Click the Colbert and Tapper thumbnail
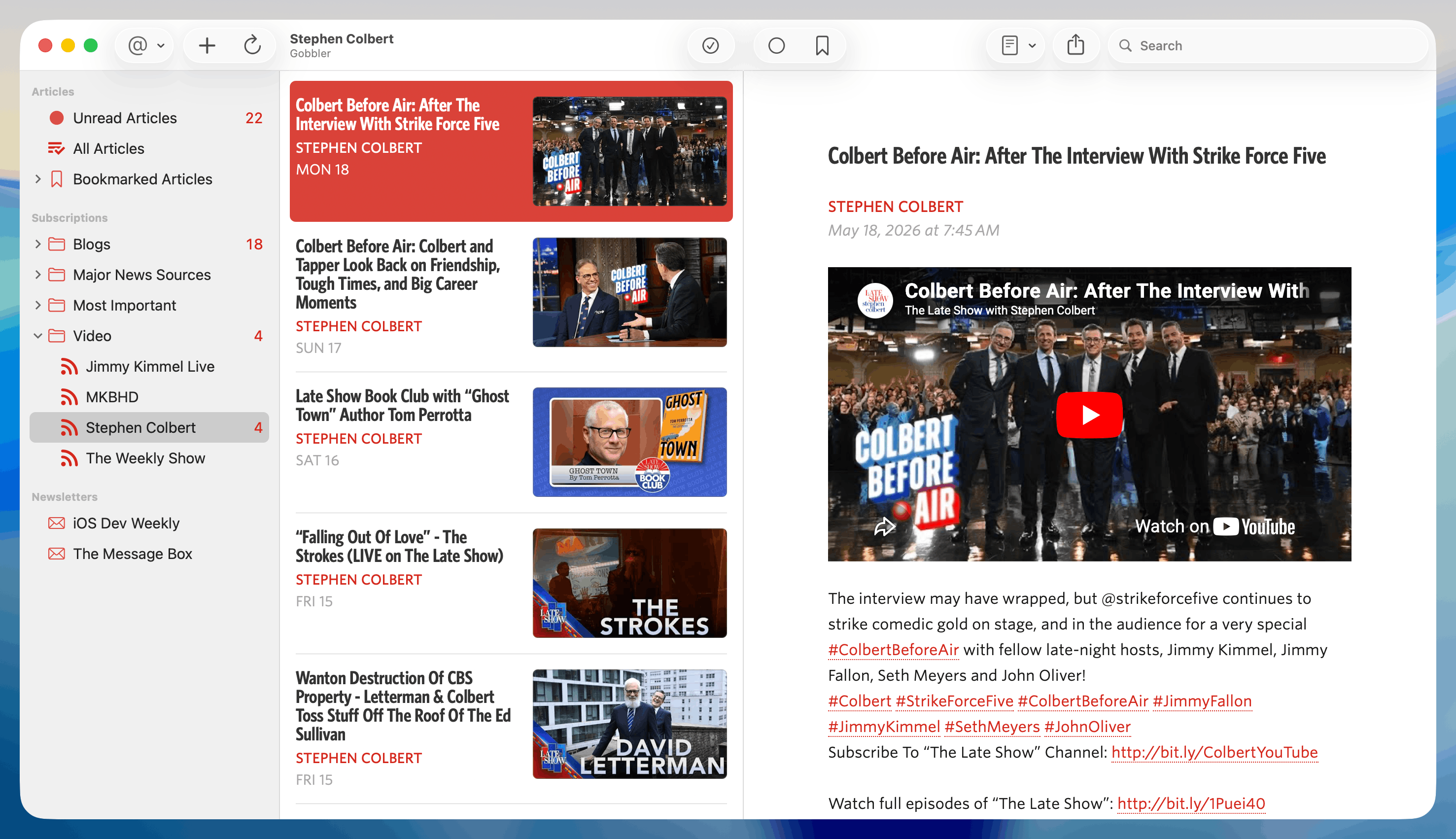 pyautogui.click(x=629, y=292)
